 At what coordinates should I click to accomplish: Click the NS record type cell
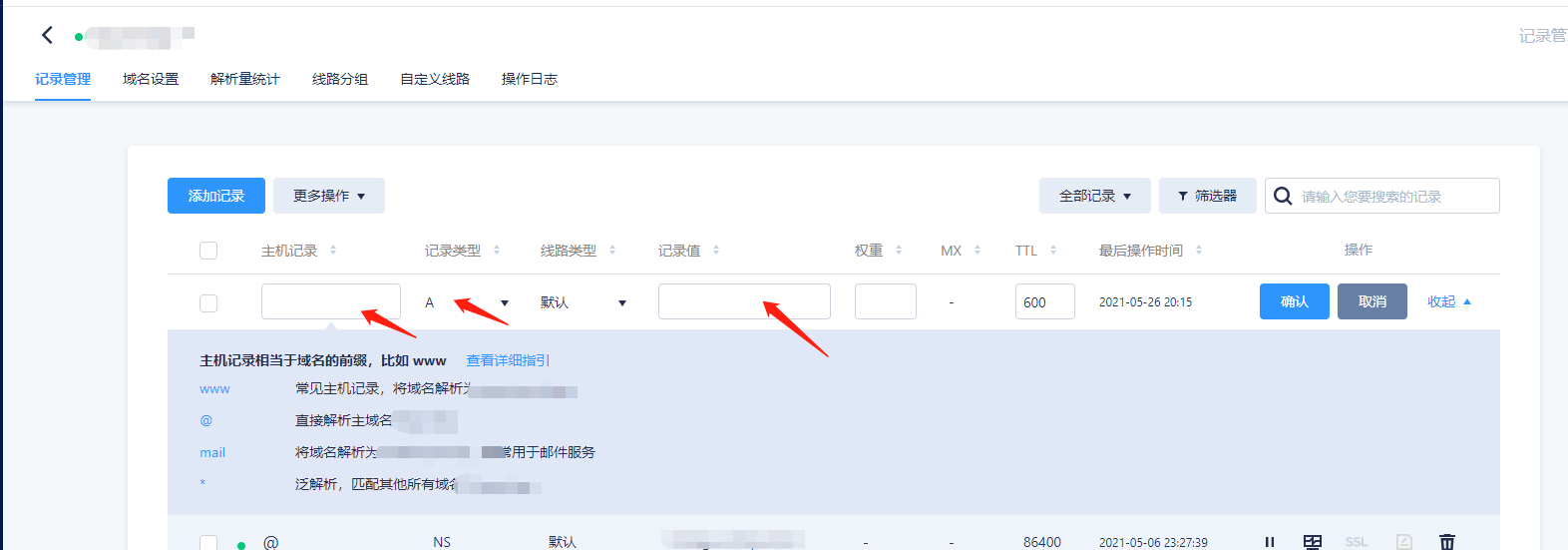click(442, 542)
